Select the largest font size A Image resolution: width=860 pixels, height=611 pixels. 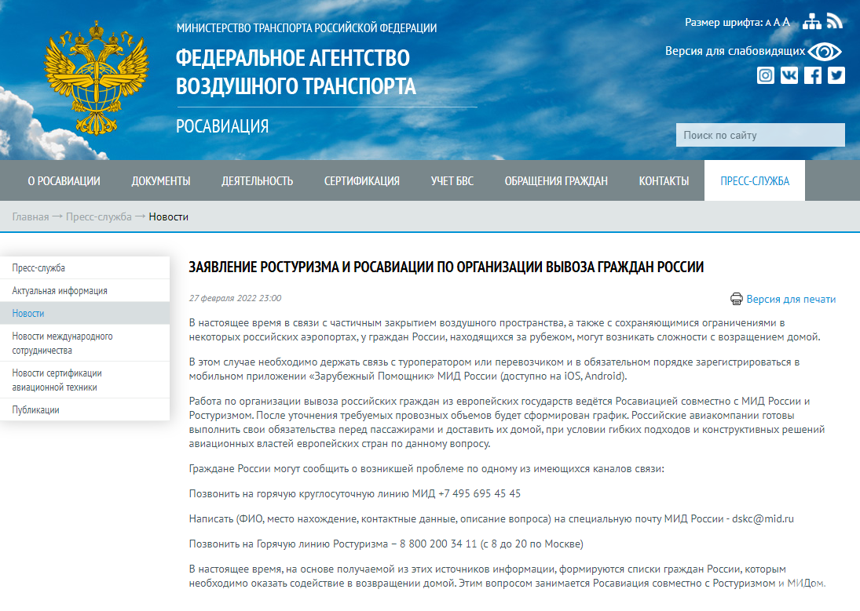[x=786, y=22]
